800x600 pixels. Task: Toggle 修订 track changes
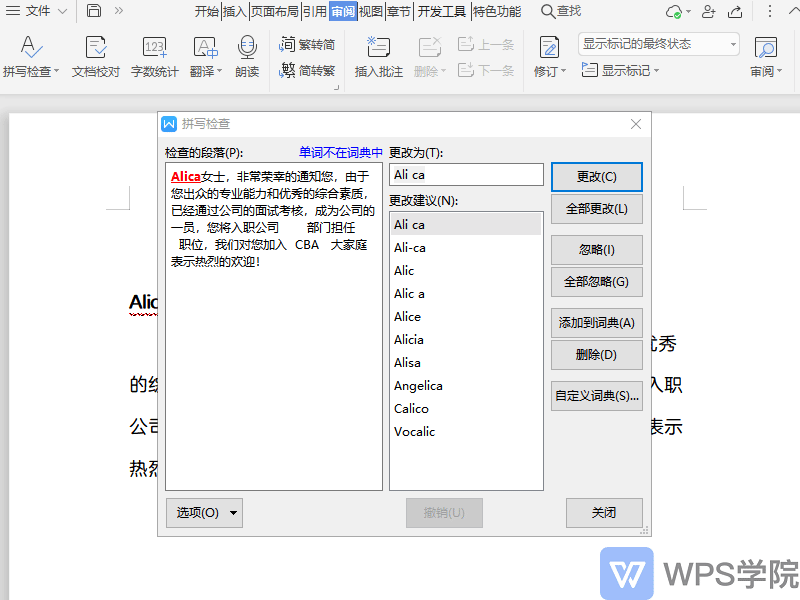[549, 56]
